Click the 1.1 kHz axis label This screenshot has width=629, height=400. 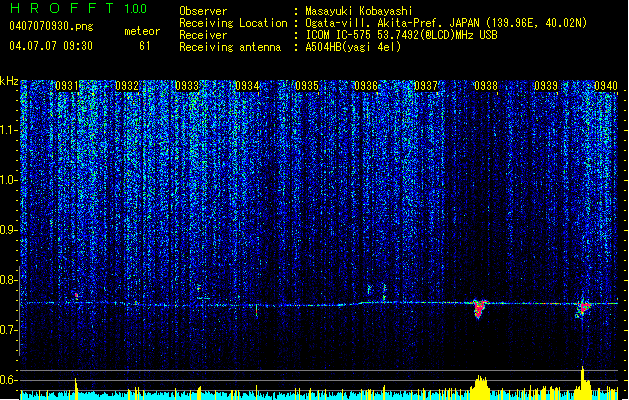point(9,130)
